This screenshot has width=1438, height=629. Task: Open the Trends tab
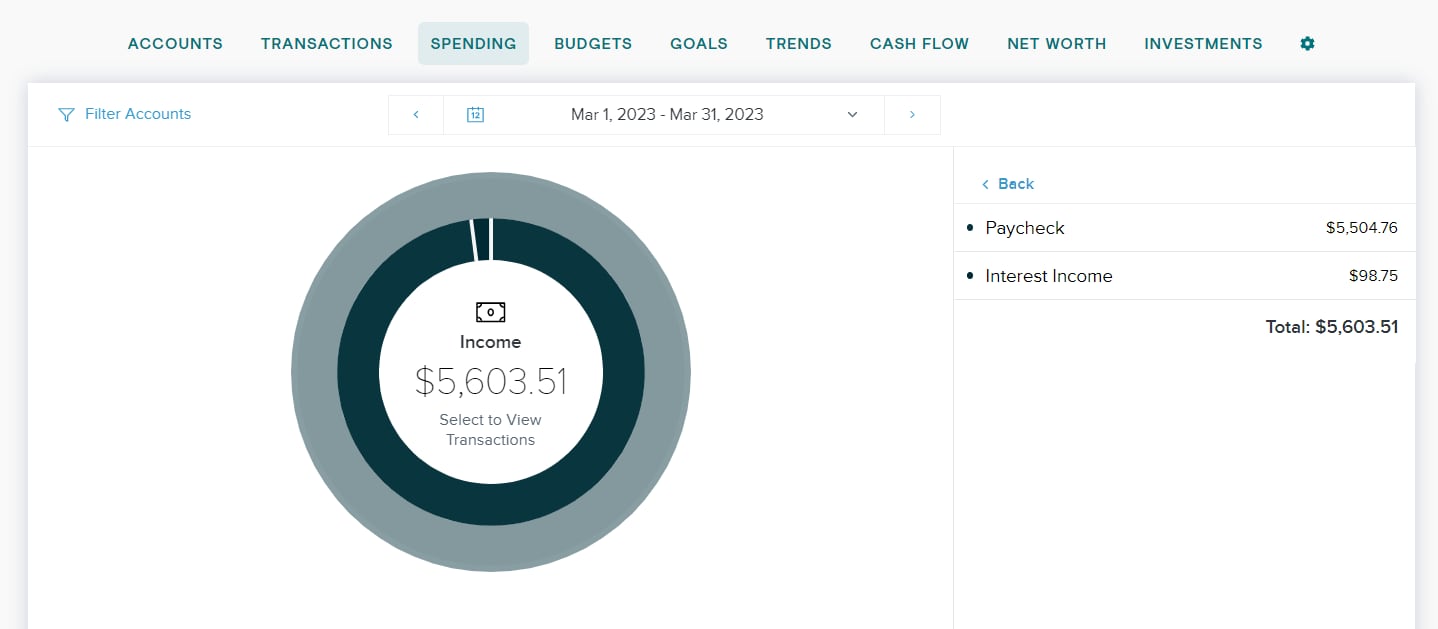click(799, 44)
